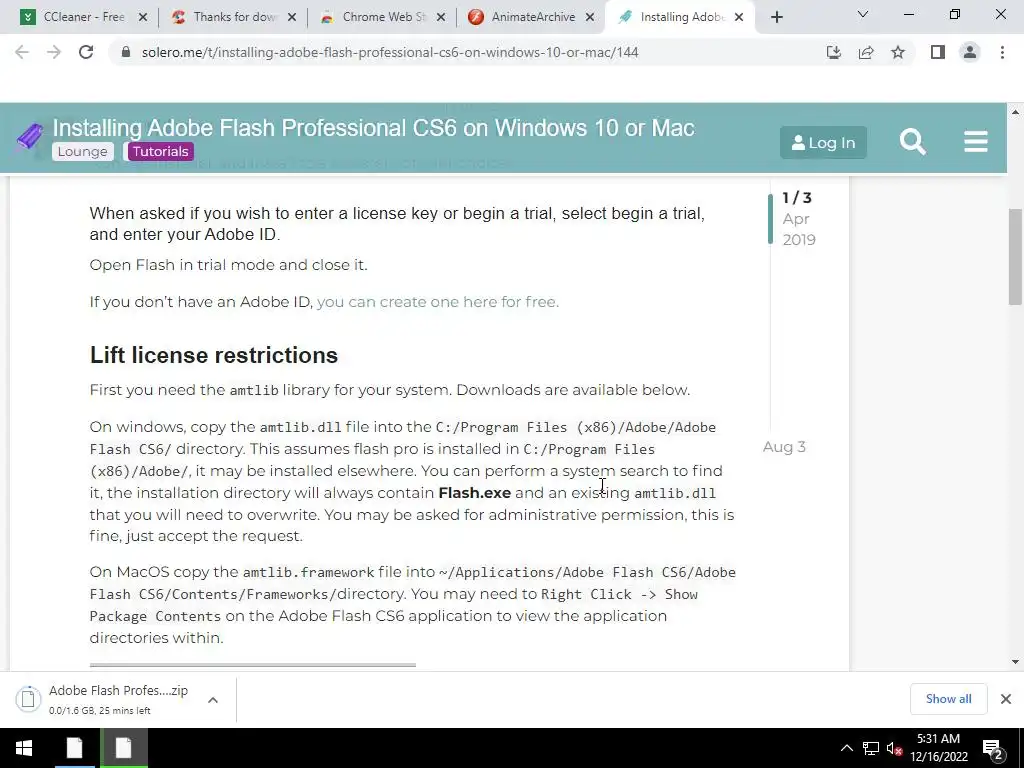The height and width of the screenshot is (768, 1024).
Task: Click the address bar URL
Action: [390, 52]
